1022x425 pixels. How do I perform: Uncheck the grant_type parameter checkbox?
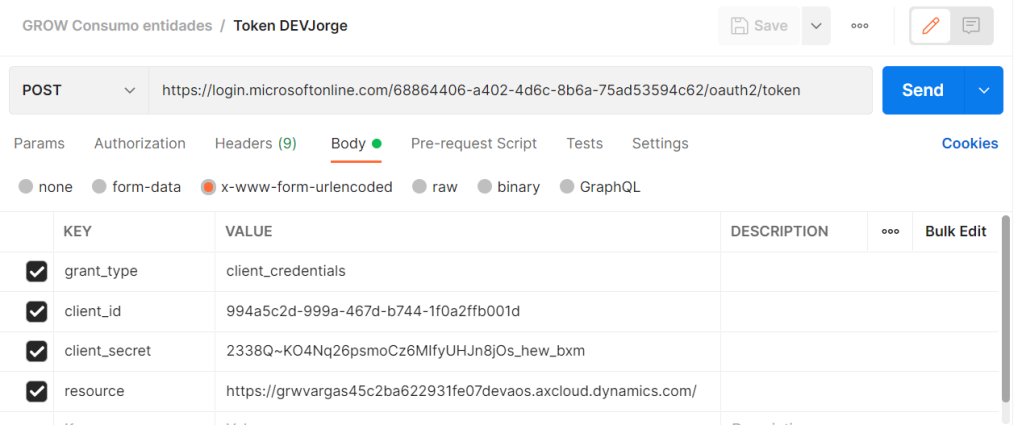(x=37, y=271)
